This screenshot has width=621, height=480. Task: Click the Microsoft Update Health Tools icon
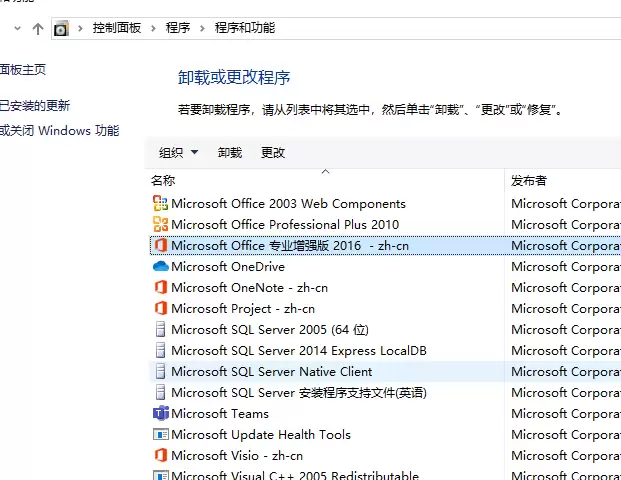coord(160,434)
